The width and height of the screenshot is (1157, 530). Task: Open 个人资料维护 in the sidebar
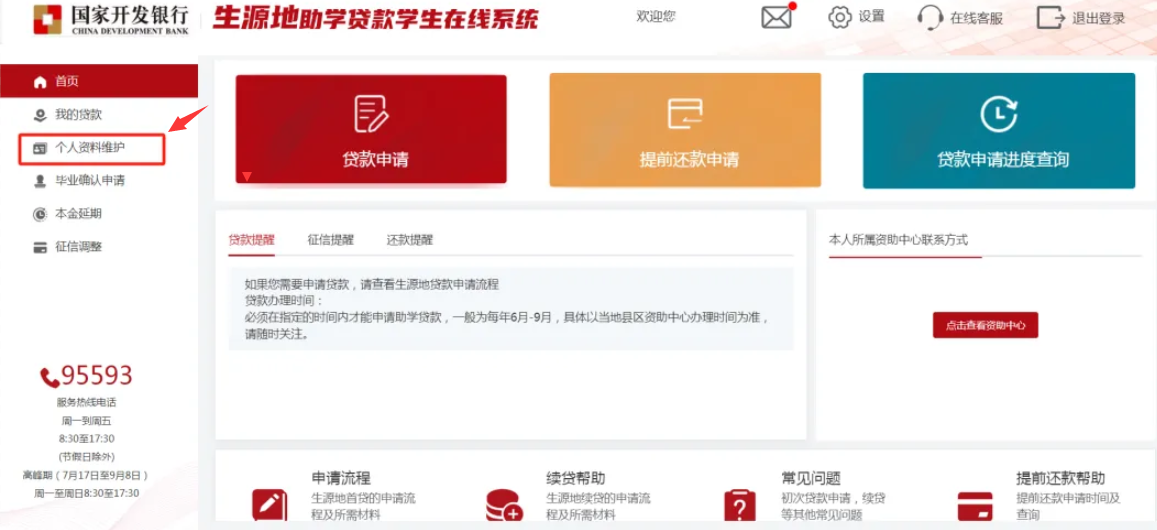click(90, 148)
